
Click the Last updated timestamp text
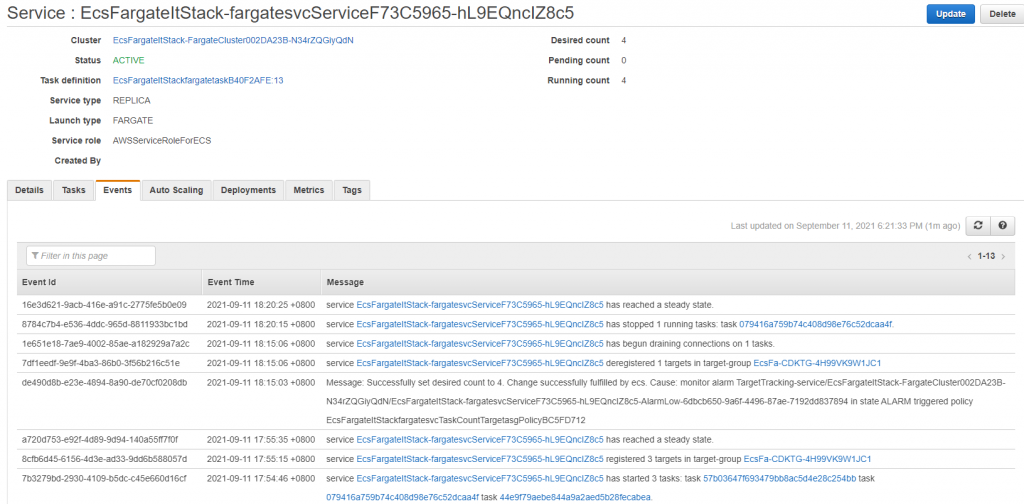point(845,226)
